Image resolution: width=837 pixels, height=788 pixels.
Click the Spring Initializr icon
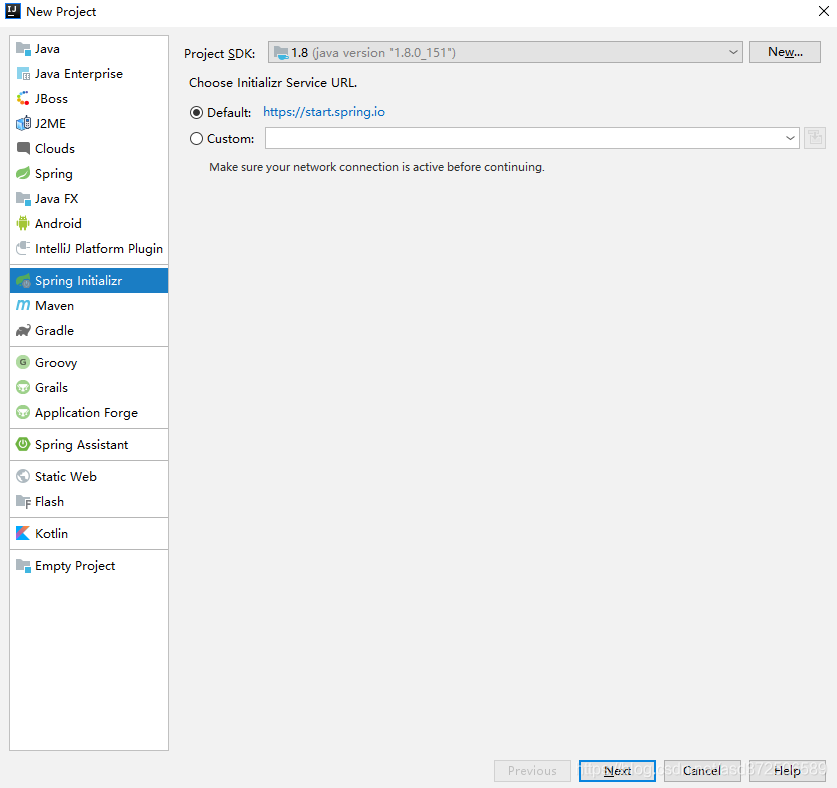[23, 280]
